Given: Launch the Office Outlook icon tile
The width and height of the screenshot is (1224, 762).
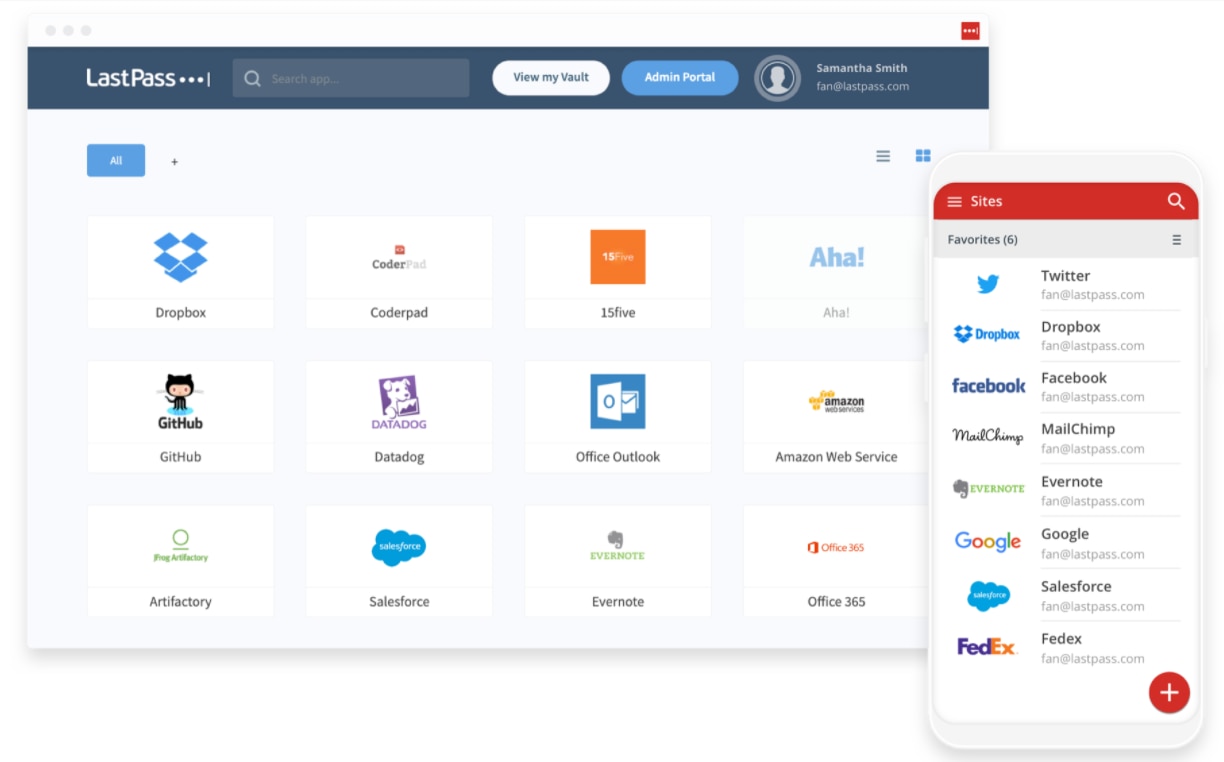Looking at the screenshot, I should click(x=618, y=401).
